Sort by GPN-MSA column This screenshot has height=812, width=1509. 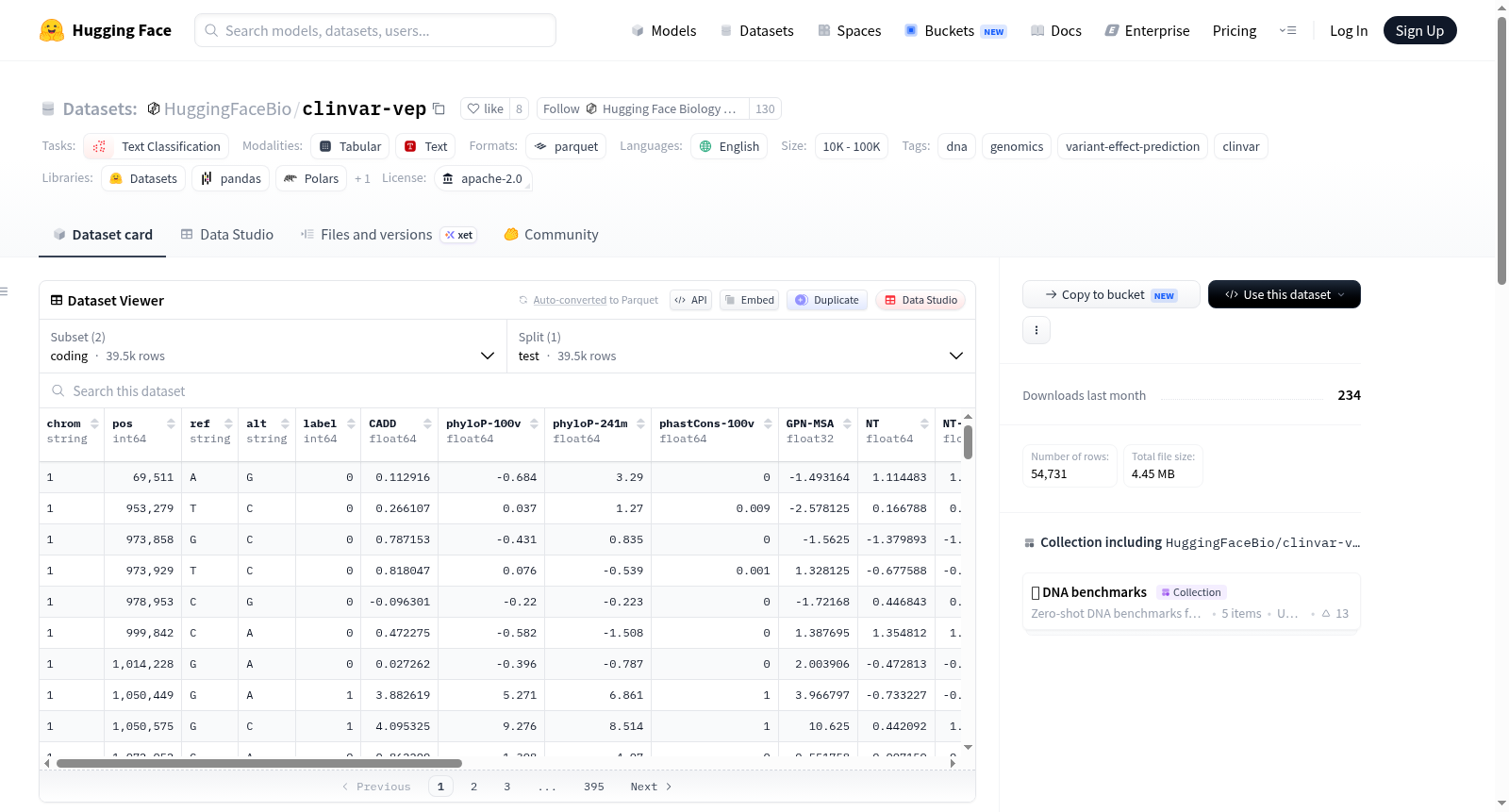847,423
